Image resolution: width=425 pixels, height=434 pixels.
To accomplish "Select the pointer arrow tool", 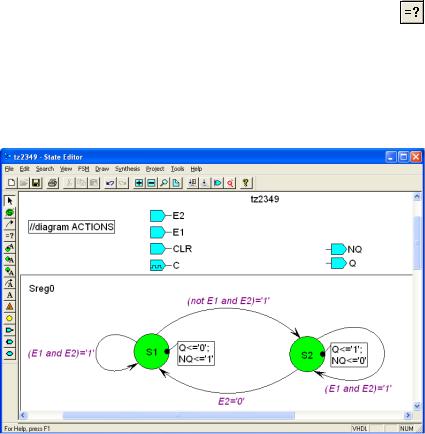I will [x=10, y=201].
